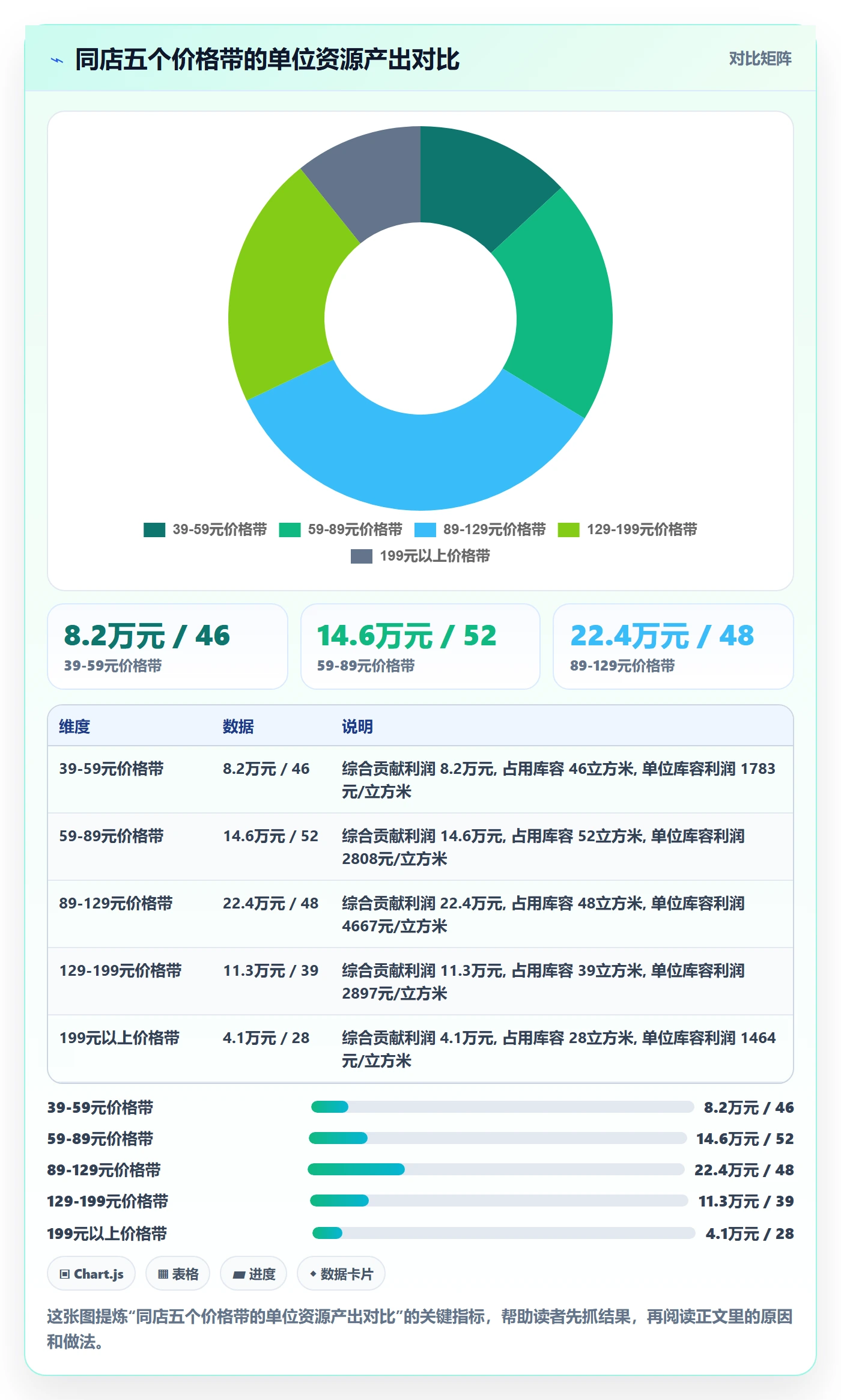Screen dimensions: 841x1400
Task: Open the 22.4万元 / 48 data card
Action: click(673, 647)
